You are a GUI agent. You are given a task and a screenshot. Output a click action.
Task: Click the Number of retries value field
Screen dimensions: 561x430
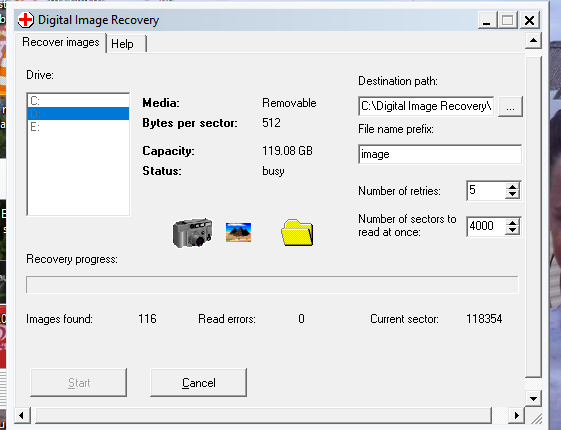486,190
